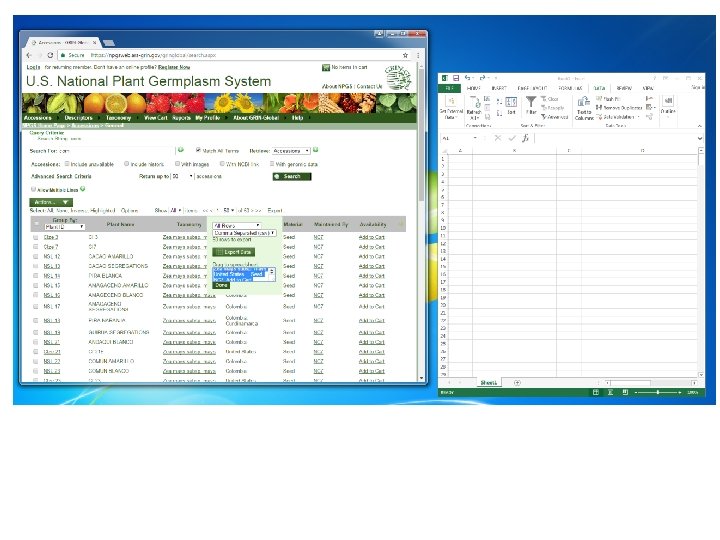Expand the Excel formula bar chevron
720x540 pixels.
[699, 138]
